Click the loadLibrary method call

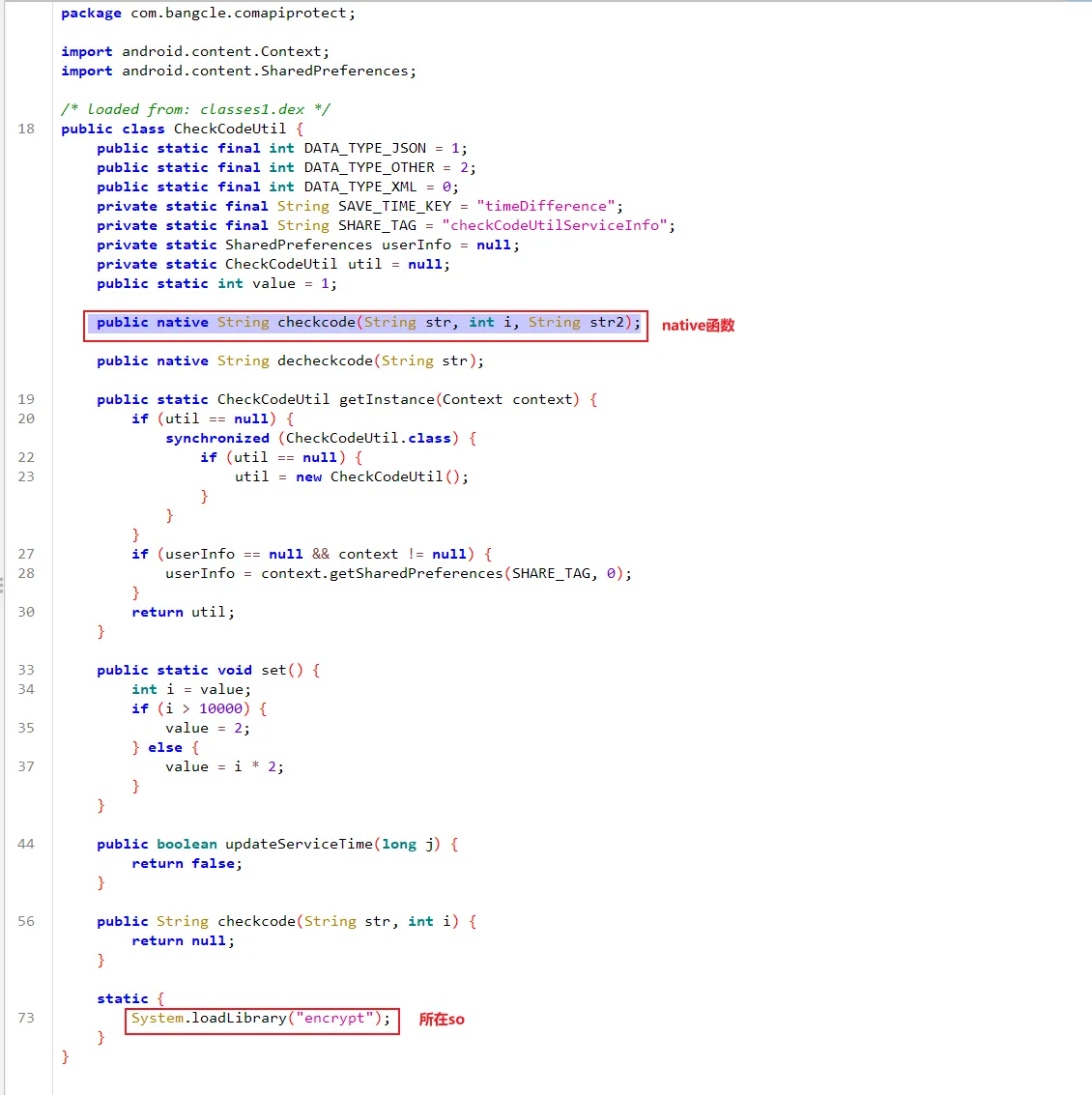[239, 1019]
